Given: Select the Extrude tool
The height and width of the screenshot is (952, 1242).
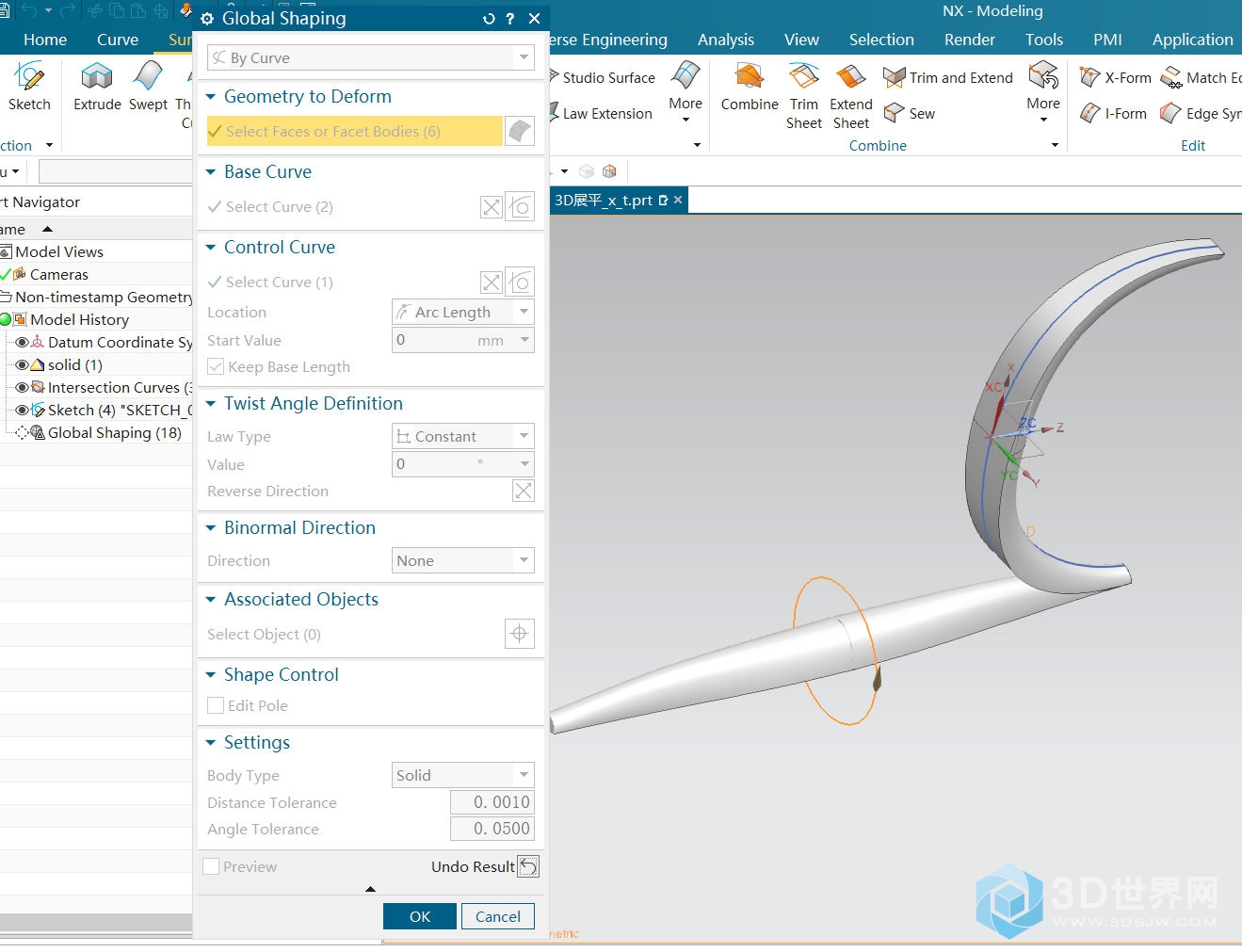Looking at the screenshot, I should pos(97,87).
